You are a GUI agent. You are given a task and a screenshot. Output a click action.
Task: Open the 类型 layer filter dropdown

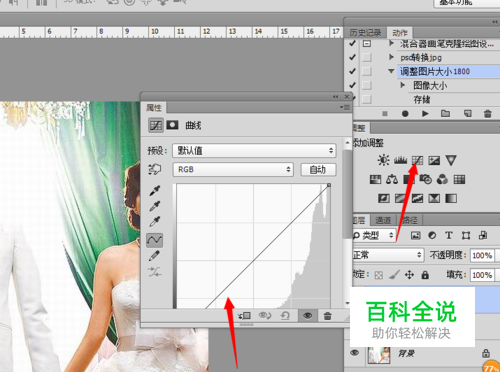[374, 236]
